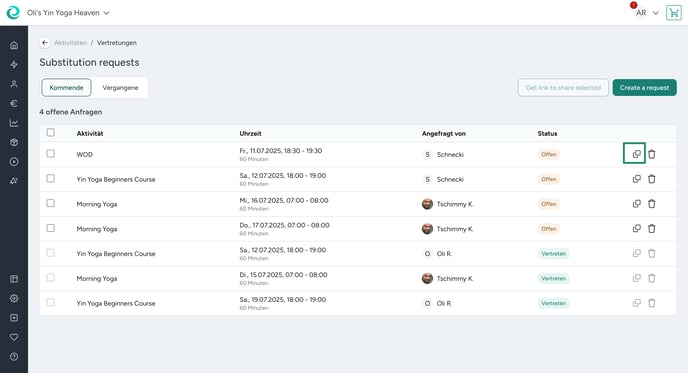Go back using the breadcrumb arrow
The width and height of the screenshot is (688, 373).
[x=45, y=43]
